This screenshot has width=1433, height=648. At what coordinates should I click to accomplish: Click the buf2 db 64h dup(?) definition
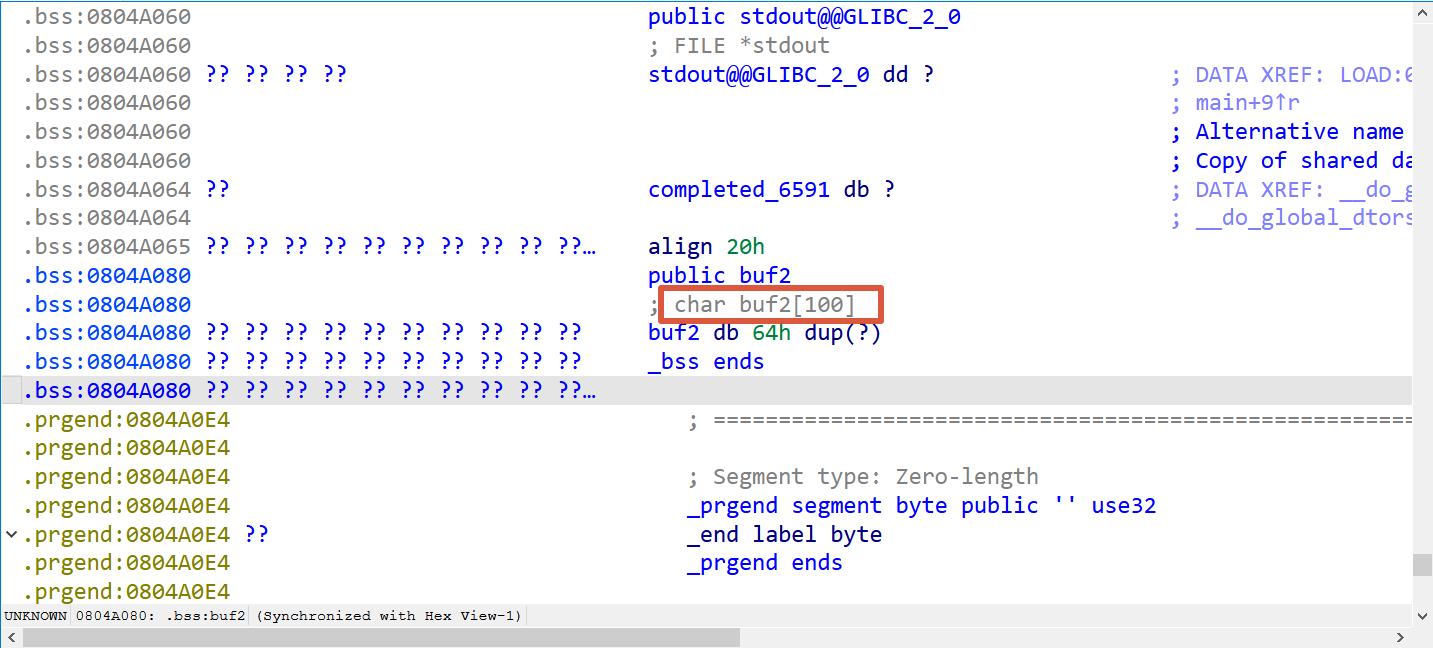(765, 333)
